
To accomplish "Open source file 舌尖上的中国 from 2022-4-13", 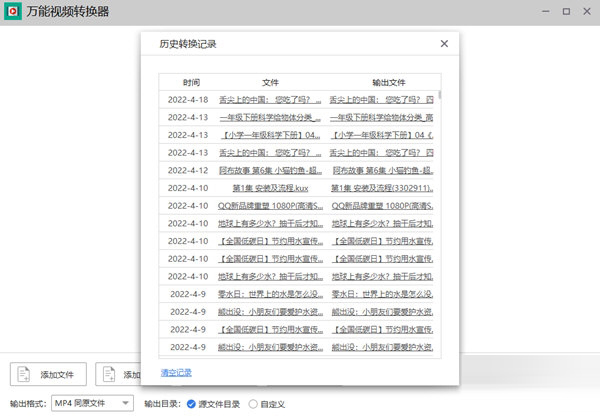I will coord(270,153).
